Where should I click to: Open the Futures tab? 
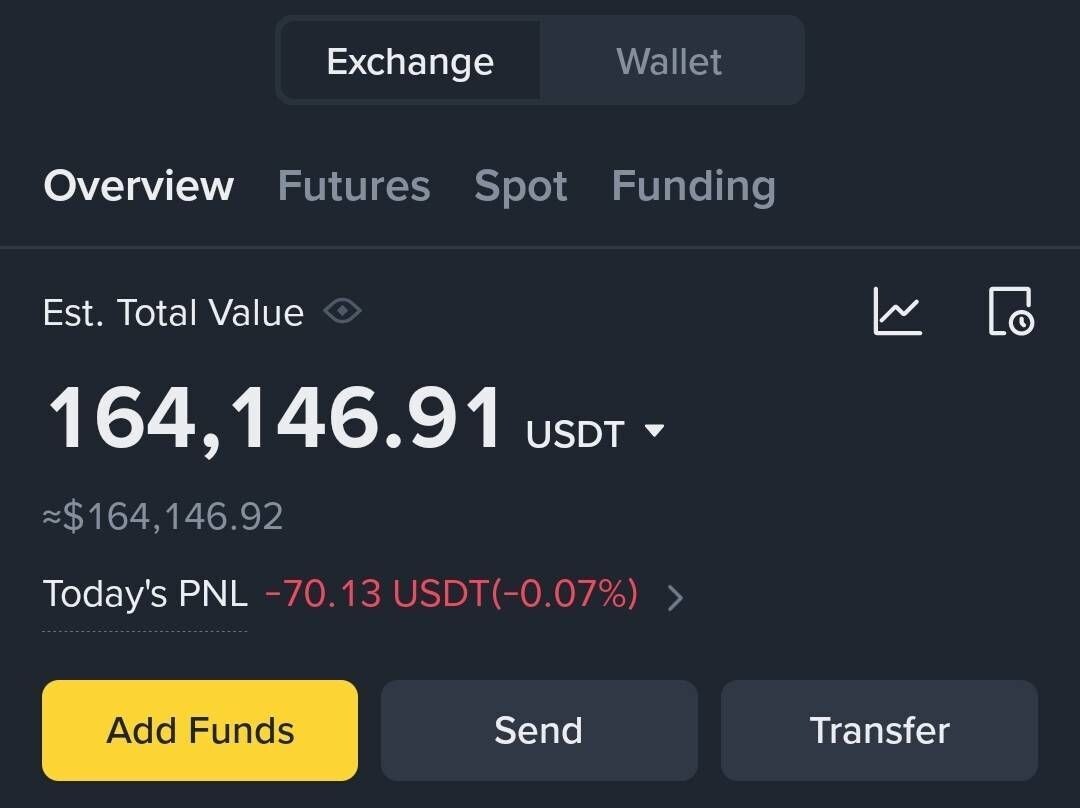(354, 186)
